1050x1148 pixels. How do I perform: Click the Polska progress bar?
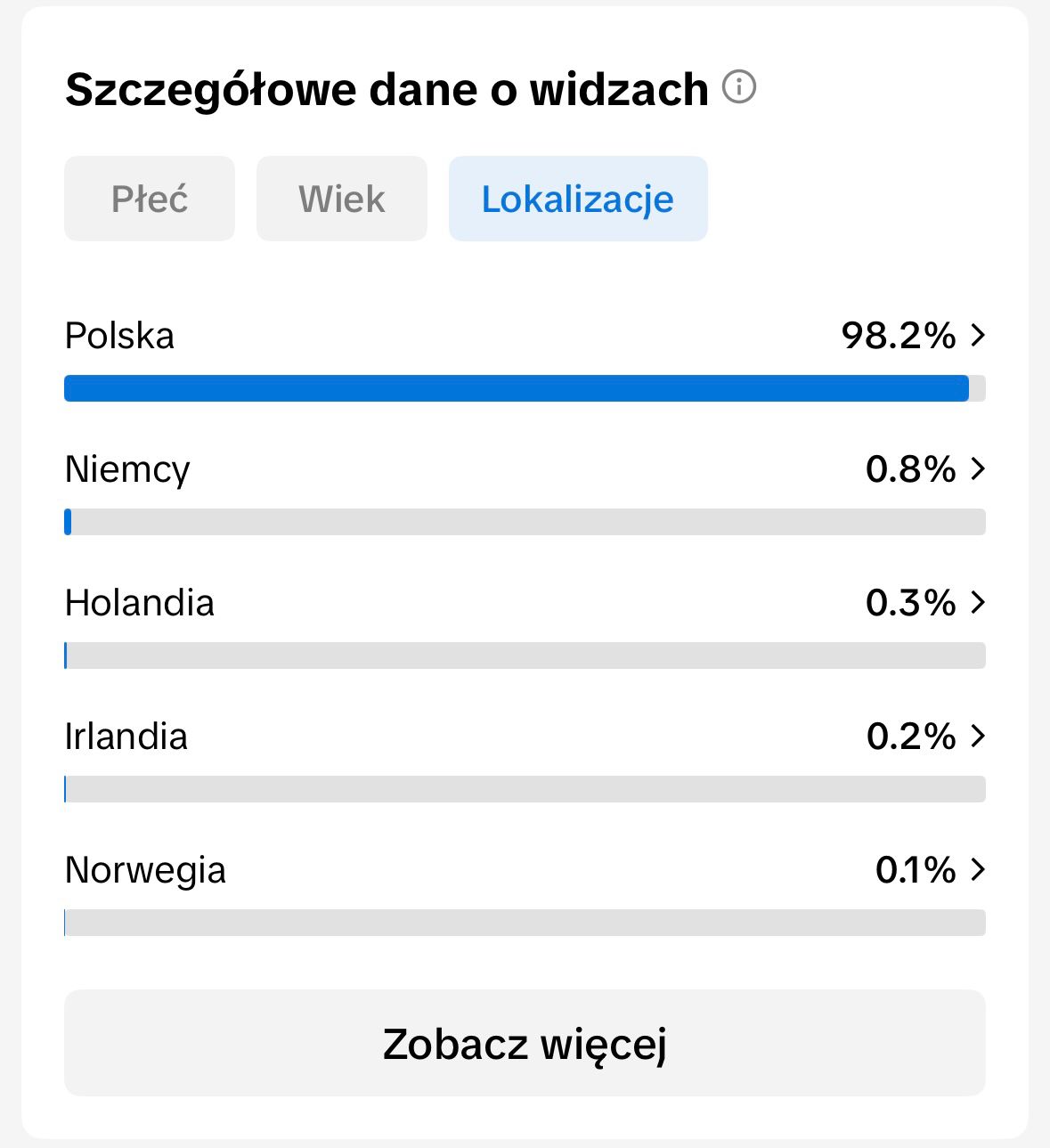525,388
